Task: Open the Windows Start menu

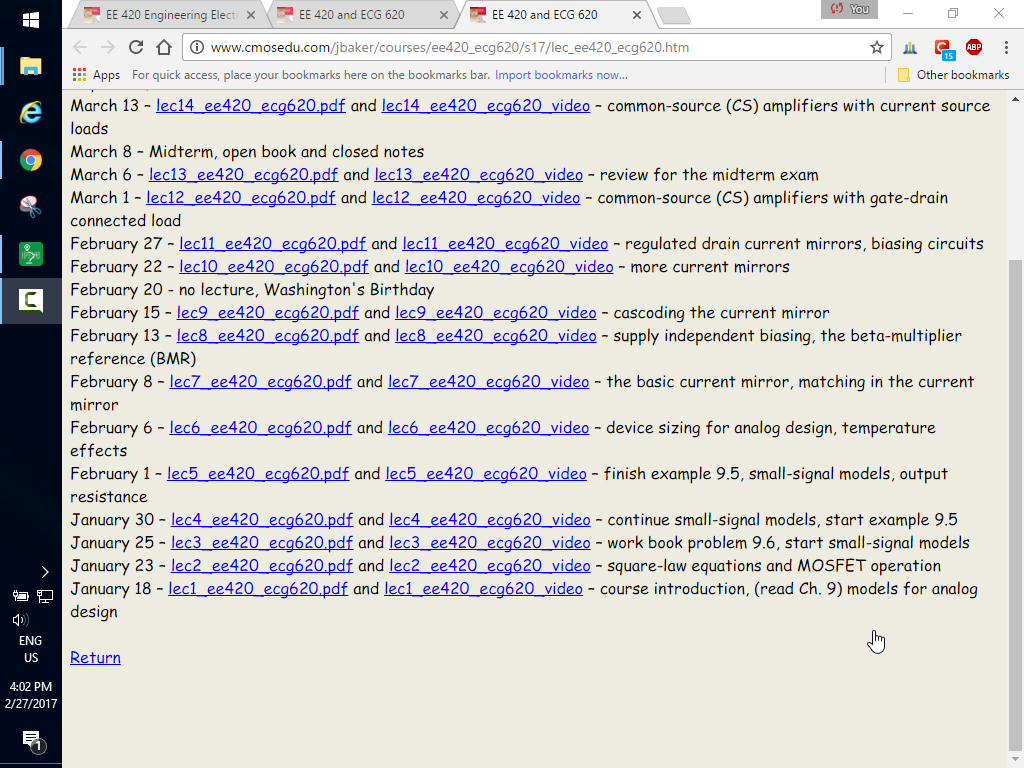Action: point(31,20)
